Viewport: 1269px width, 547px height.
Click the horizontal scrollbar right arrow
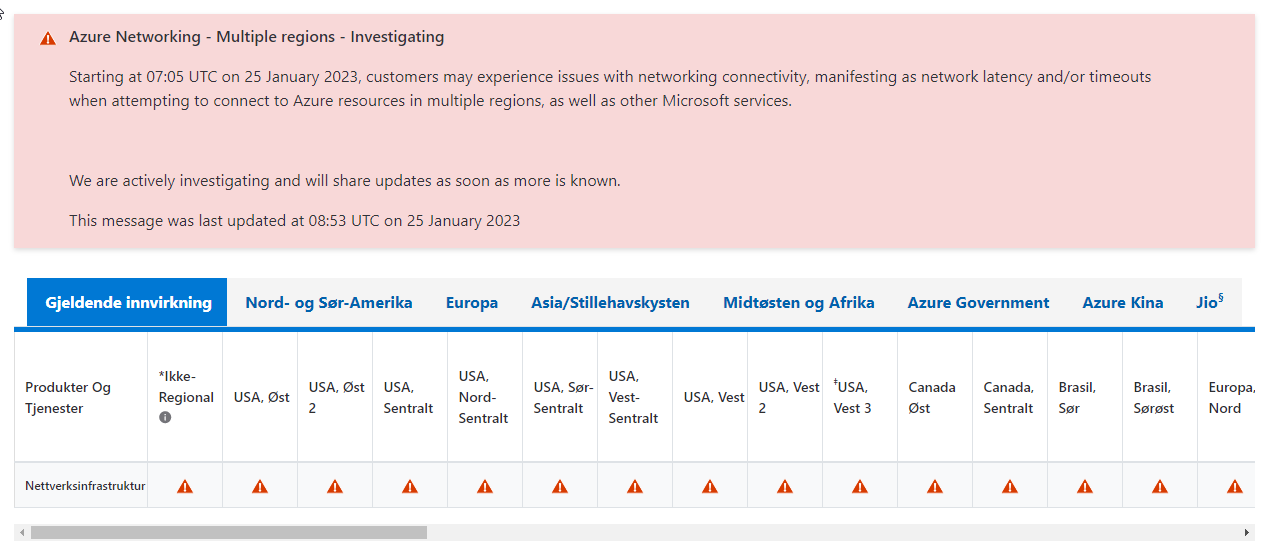[x=1246, y=533]
